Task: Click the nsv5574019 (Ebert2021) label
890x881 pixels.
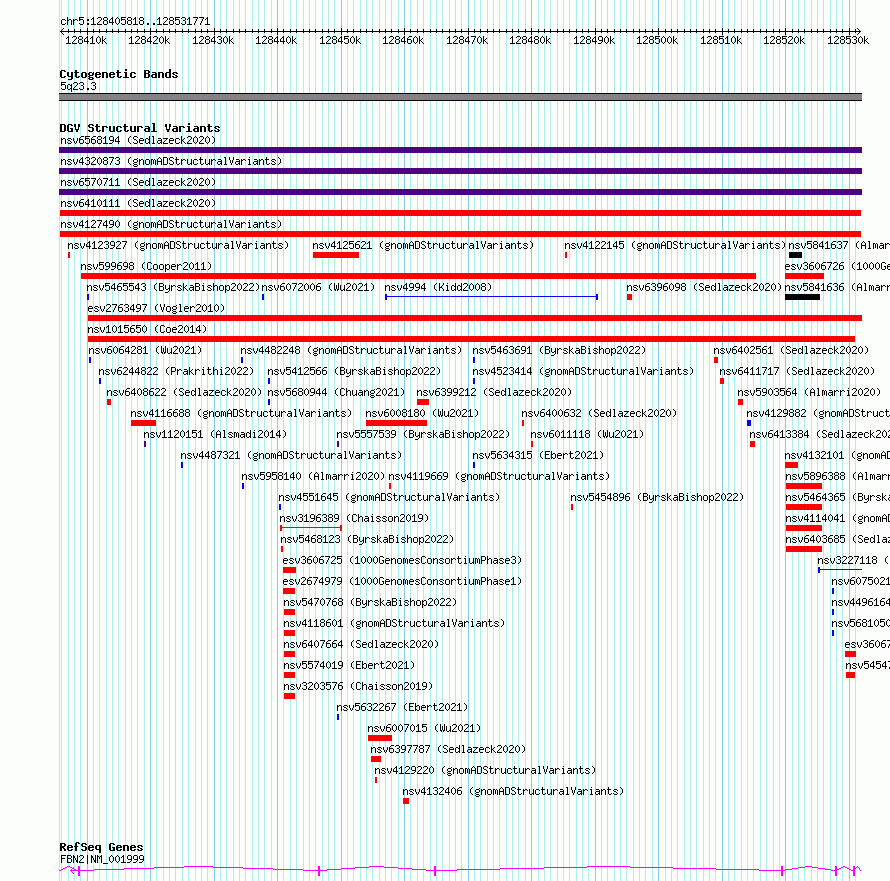Action: tap(349, 665)
